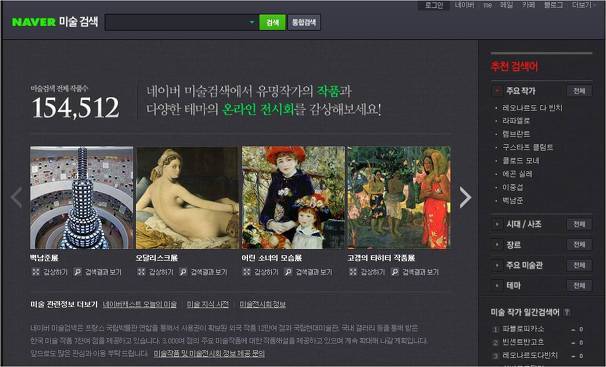The width and height of the screenshot is (606, 367).
Task: Show next exhibitions with right arrow
Action: (x=465, y=197)
